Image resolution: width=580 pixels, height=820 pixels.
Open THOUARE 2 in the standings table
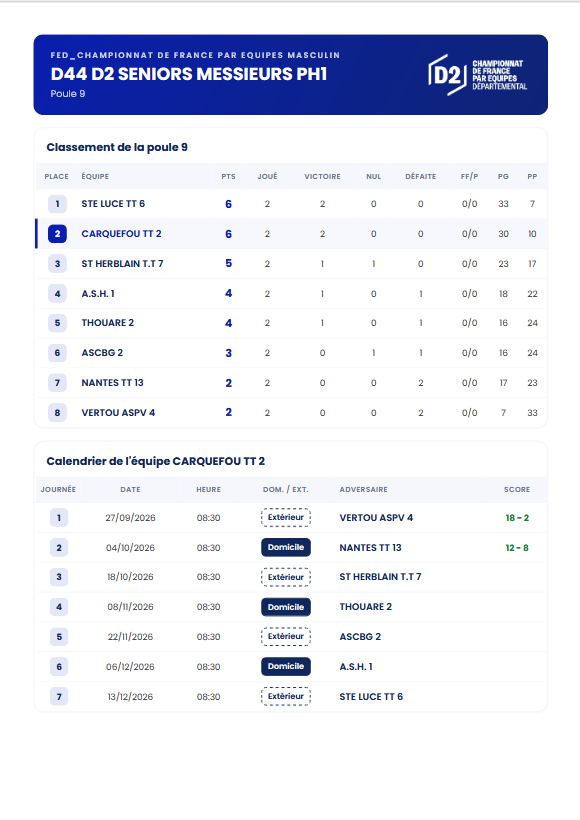coord(108,323)
